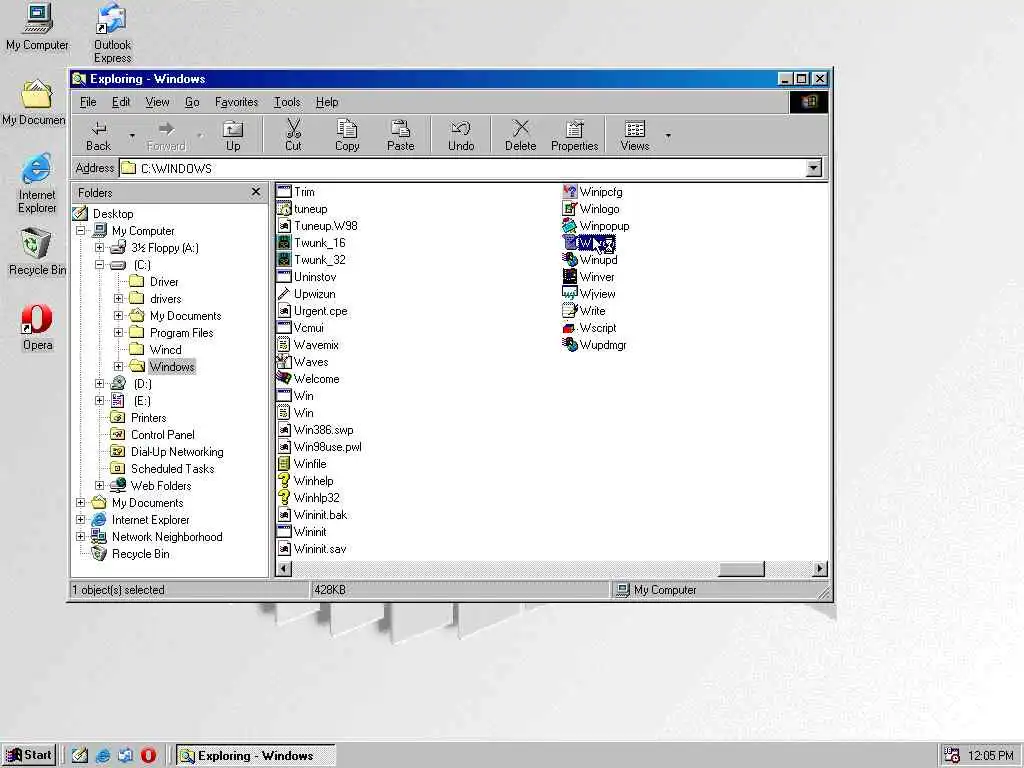Viewport: 1024px width, 768px height.
Task: Expand the 3½ Floppy (A:) node
Action: pos(99,248)
